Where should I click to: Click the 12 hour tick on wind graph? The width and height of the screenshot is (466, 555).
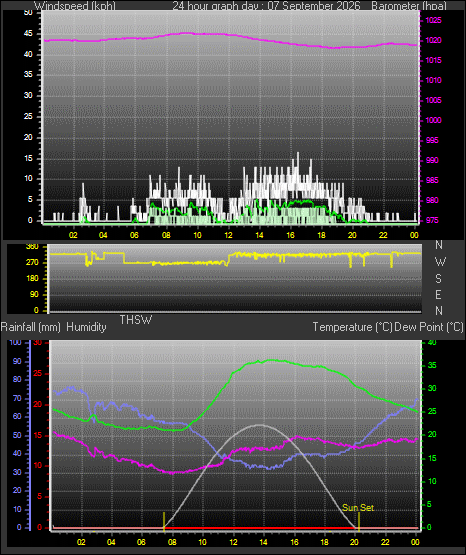pyautogui.click(x=228, y=235)
